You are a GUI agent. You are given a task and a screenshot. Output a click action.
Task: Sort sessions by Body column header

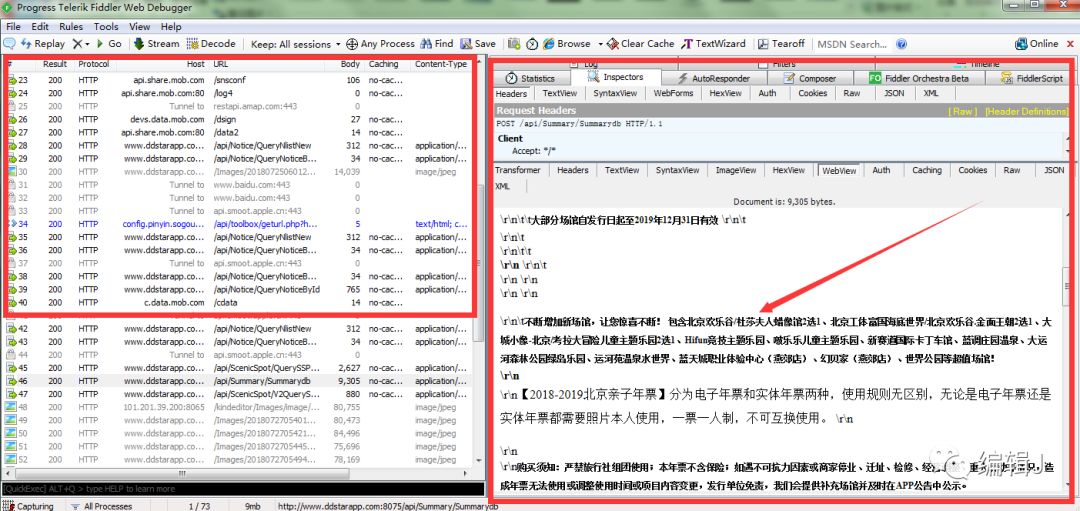(x=351, y=64)
